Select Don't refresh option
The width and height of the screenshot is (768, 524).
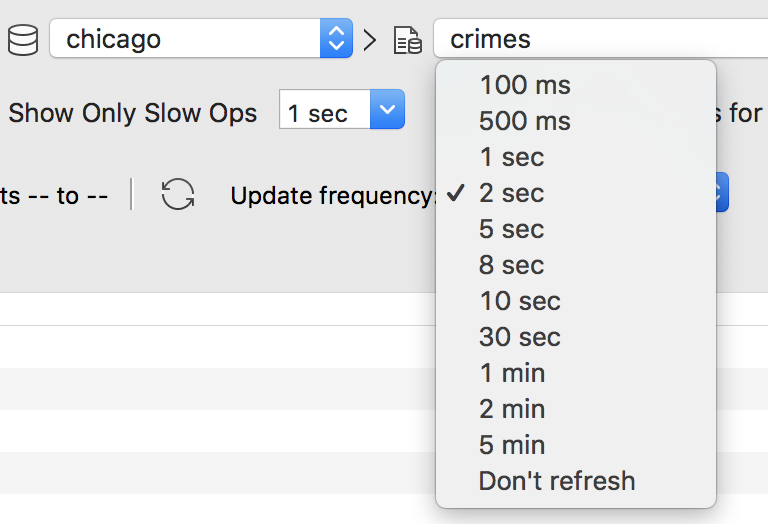point(576,481)
